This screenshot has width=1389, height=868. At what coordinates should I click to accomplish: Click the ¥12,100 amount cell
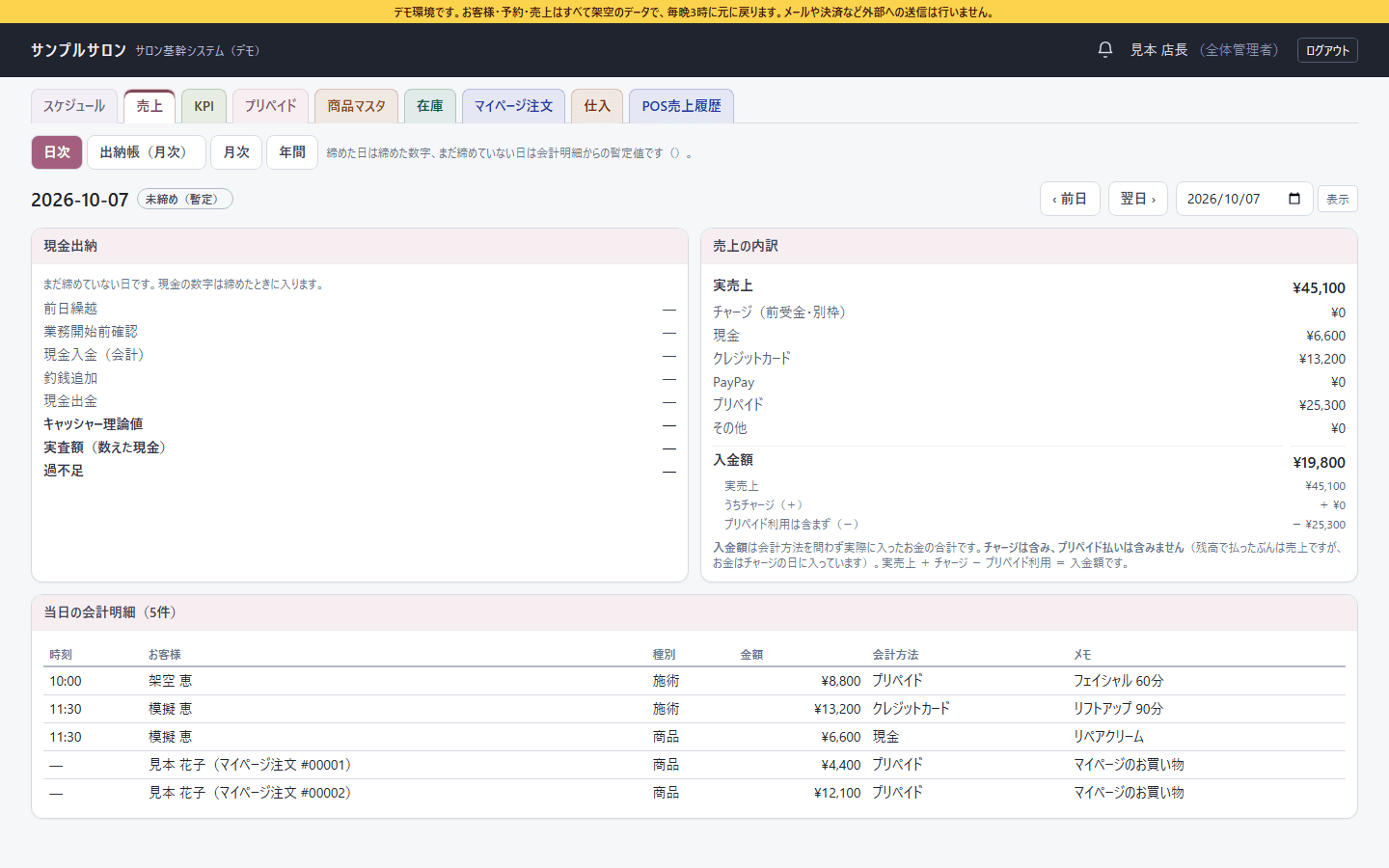click(x=837, y=793)
